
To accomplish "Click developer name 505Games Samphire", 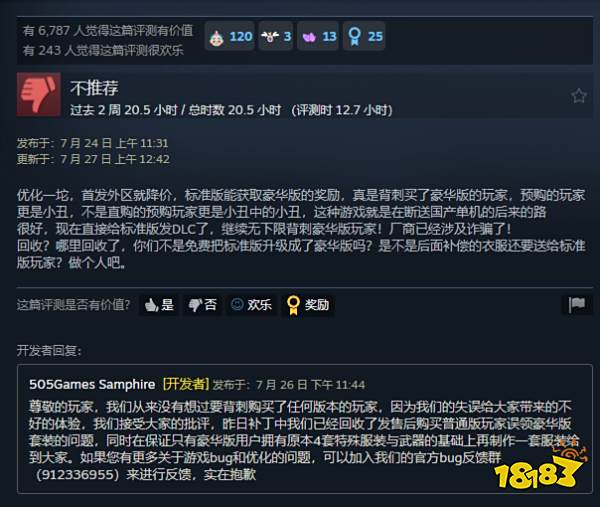I will 92,384.
